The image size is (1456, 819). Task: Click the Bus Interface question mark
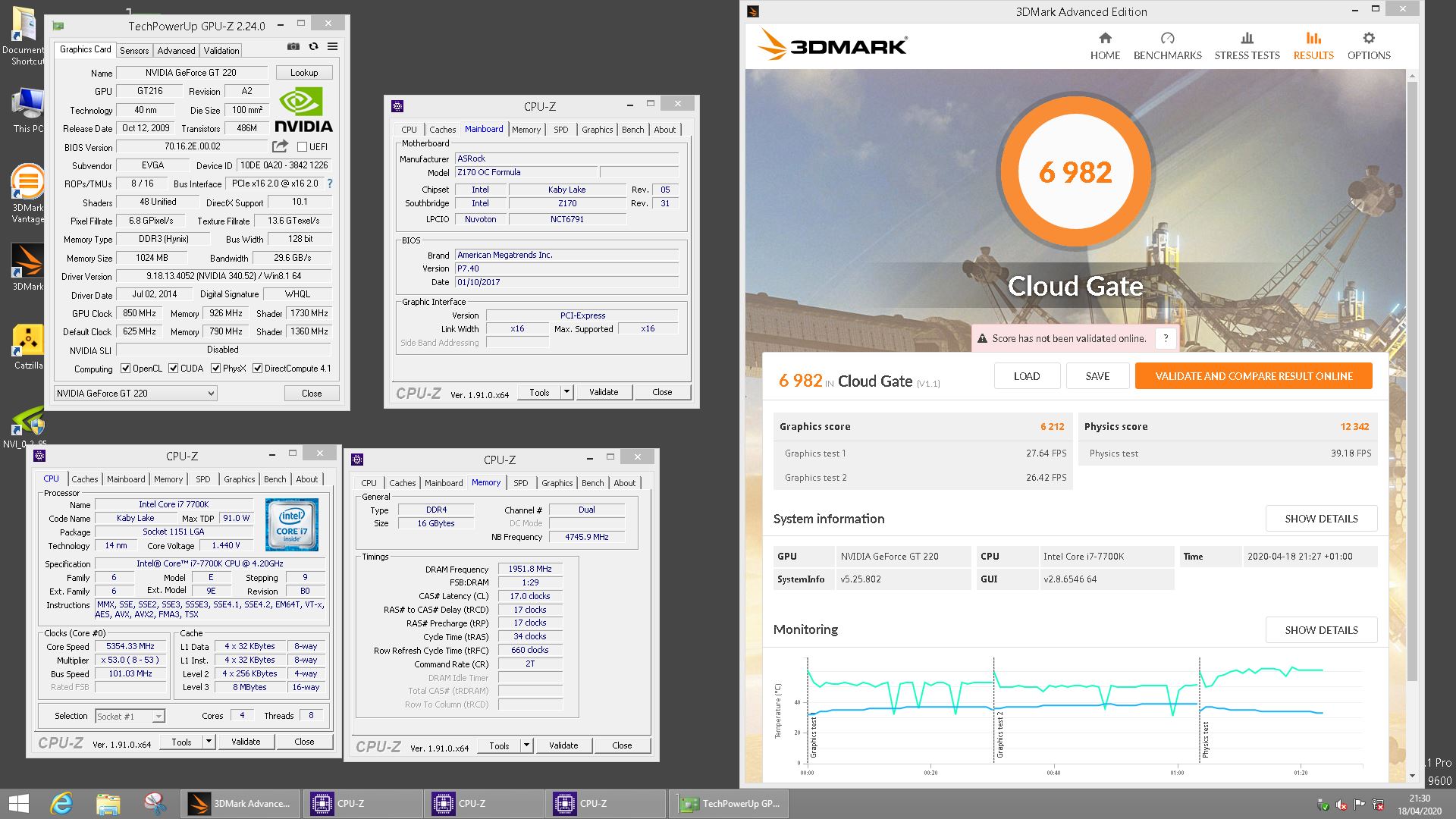click(330, 184)
